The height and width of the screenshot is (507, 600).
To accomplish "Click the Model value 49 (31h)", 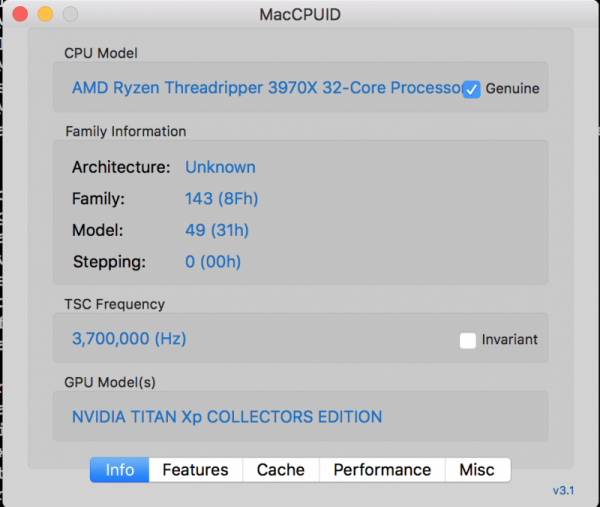I will pos(217,231).
